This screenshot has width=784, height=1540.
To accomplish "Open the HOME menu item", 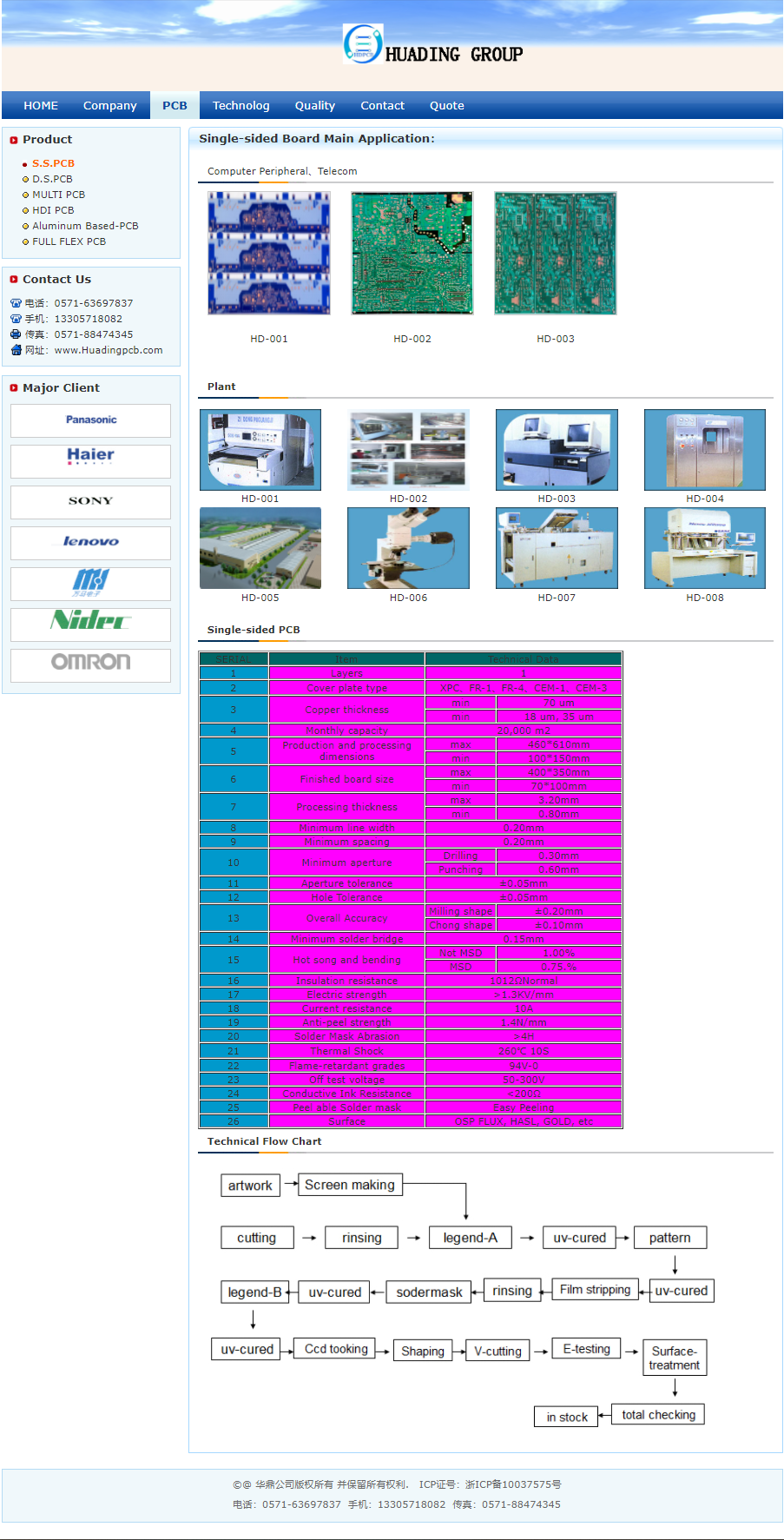I will 41,105.
